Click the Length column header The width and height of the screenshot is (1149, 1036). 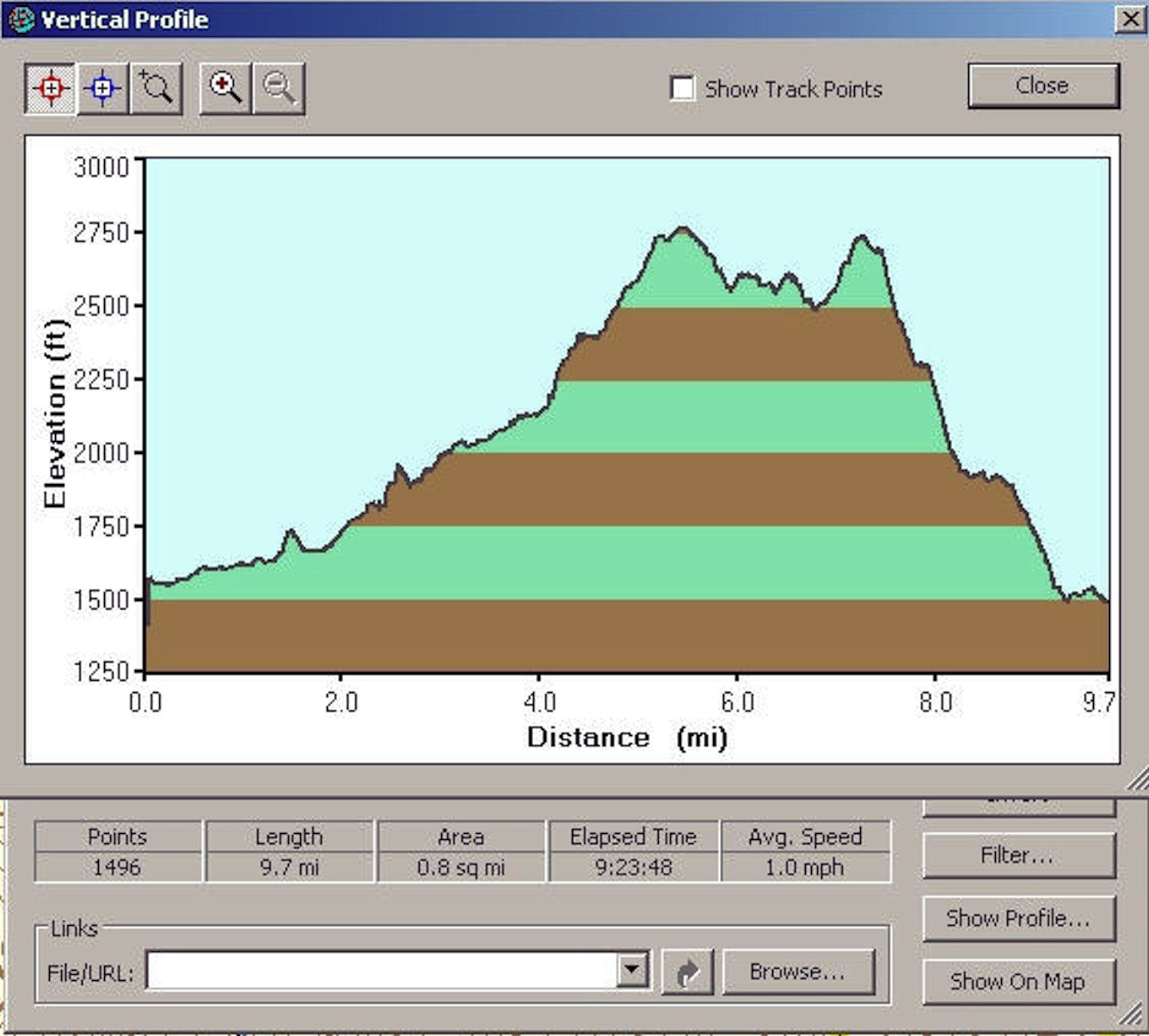[290, 837]
